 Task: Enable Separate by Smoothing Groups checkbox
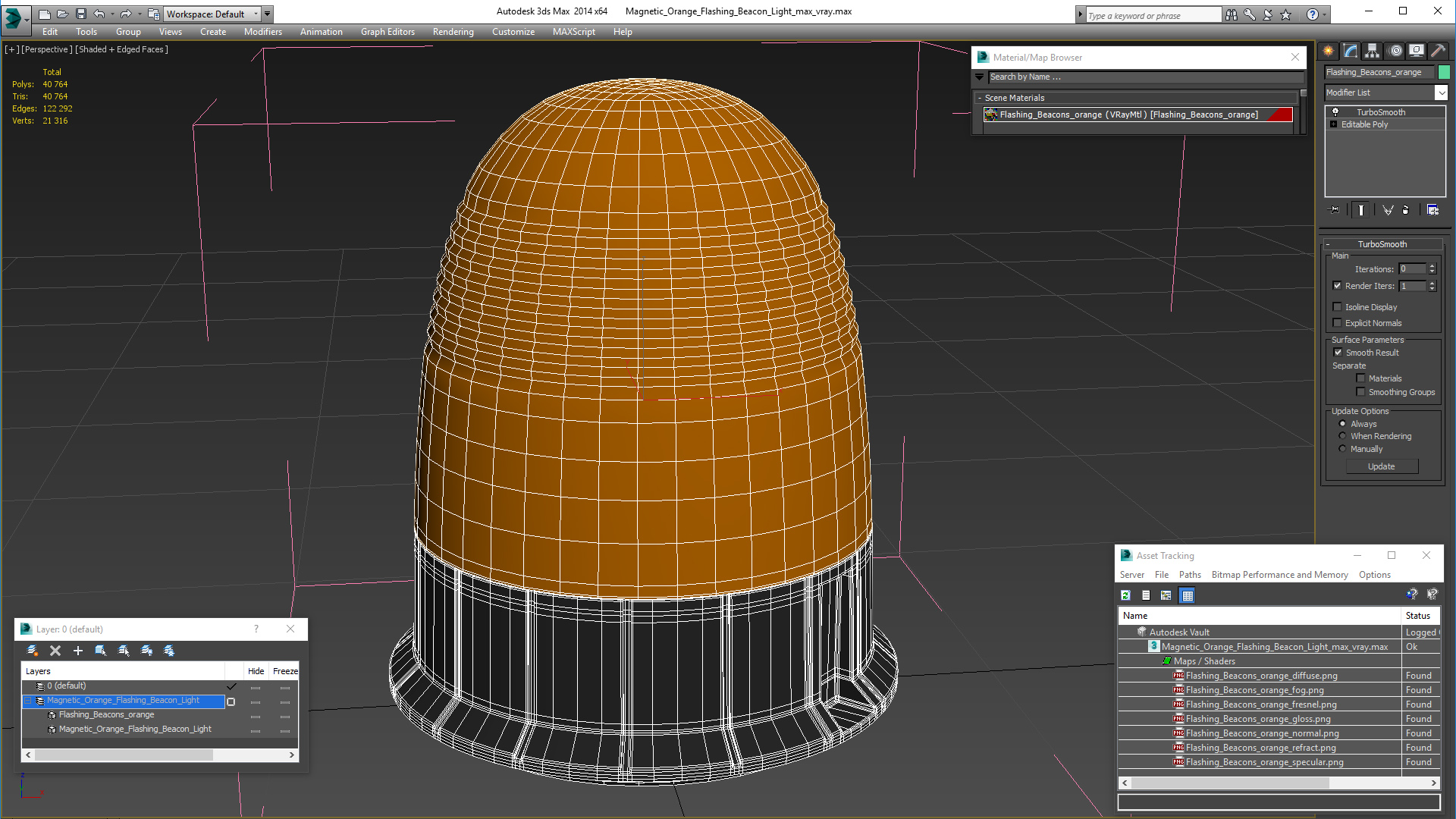(x=1360, y=392)
